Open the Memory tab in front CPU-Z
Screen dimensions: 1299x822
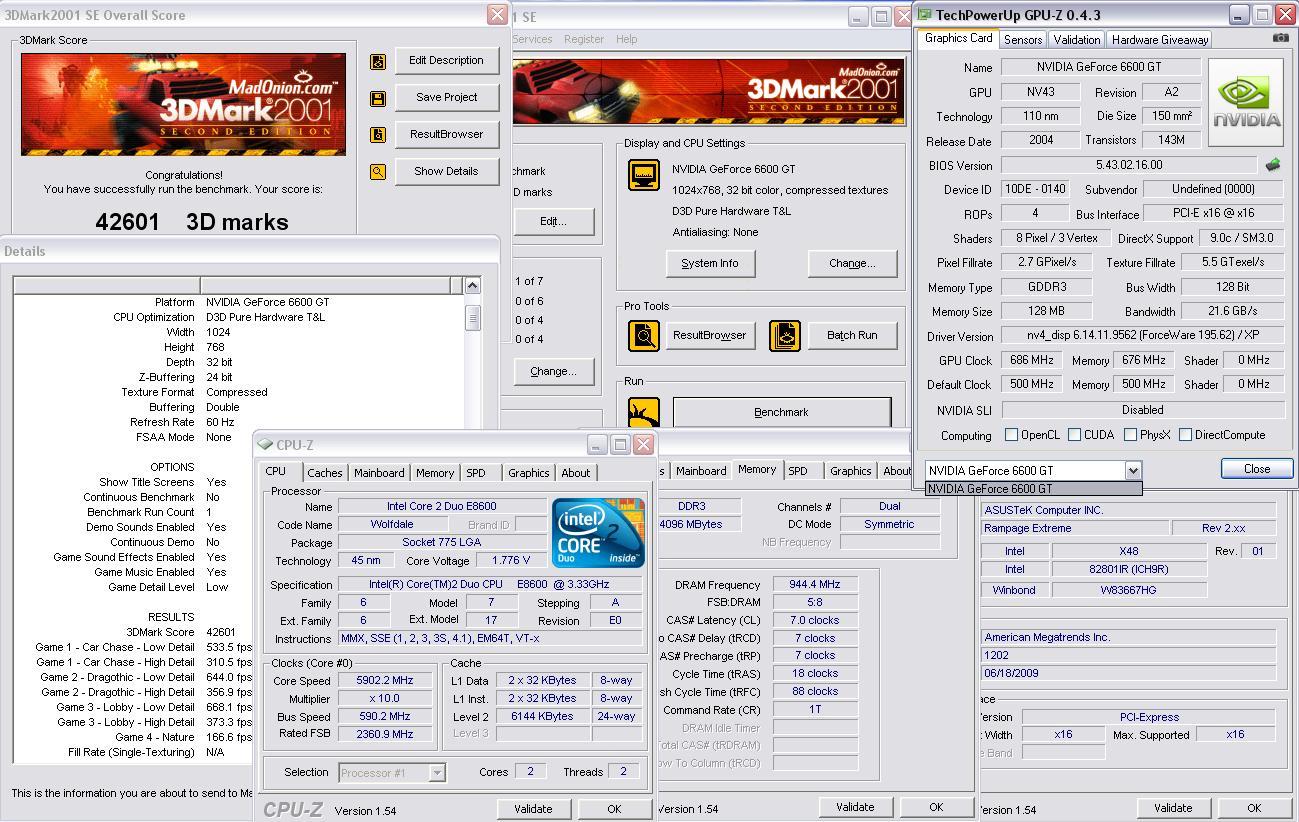pos(435,473)
